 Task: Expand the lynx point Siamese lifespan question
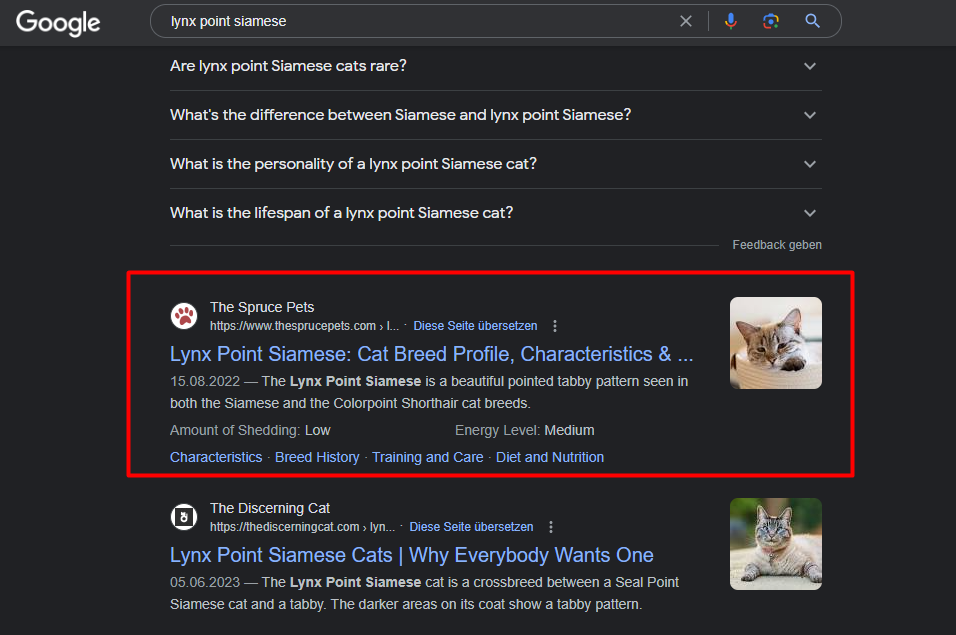[496, 213]
